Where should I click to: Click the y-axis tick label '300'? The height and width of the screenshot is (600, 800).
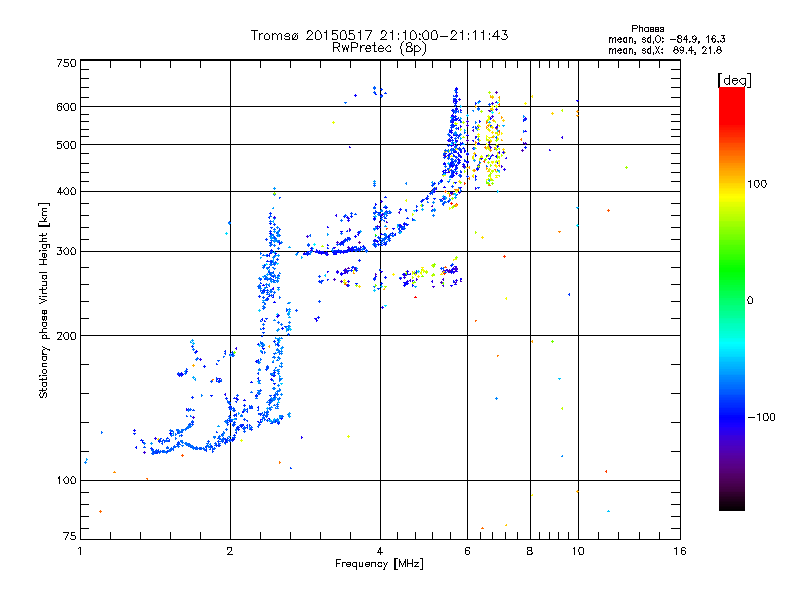click(x=67, y=251)
